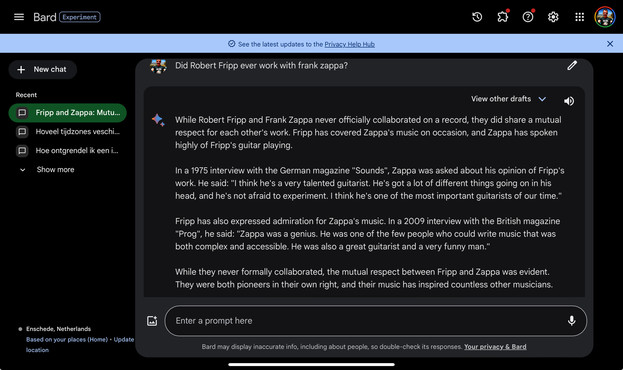This screenshot has width=623, height=370.
Task: Open the Hoe ontgrendel ik een chat
Action: point(68,151)
